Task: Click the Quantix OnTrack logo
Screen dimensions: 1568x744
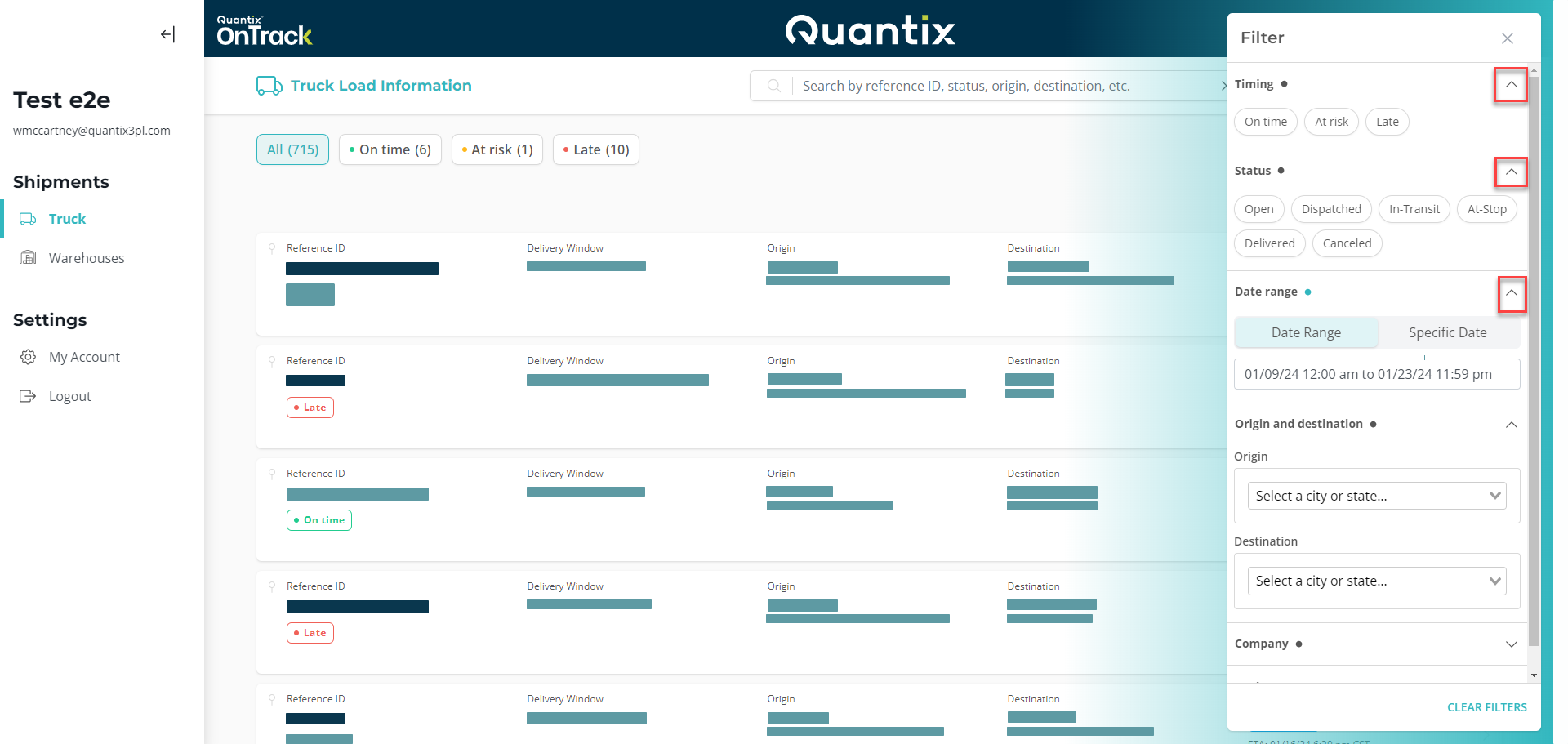Action: click(x=263, y=29)
